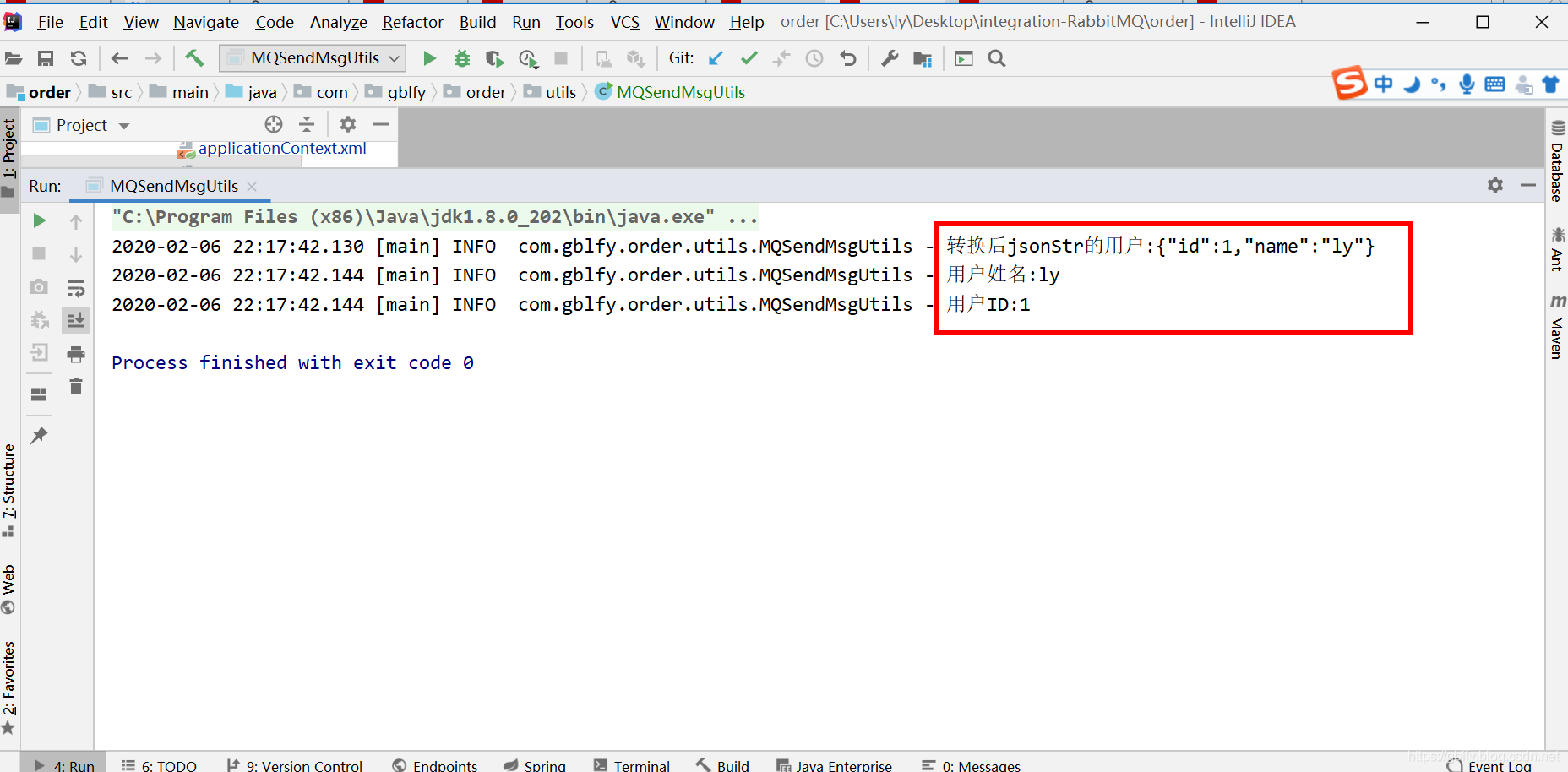Open the 9: Version Control tool window
The width and height of the screenshot is (1568, 772).
tap(294, 765)
